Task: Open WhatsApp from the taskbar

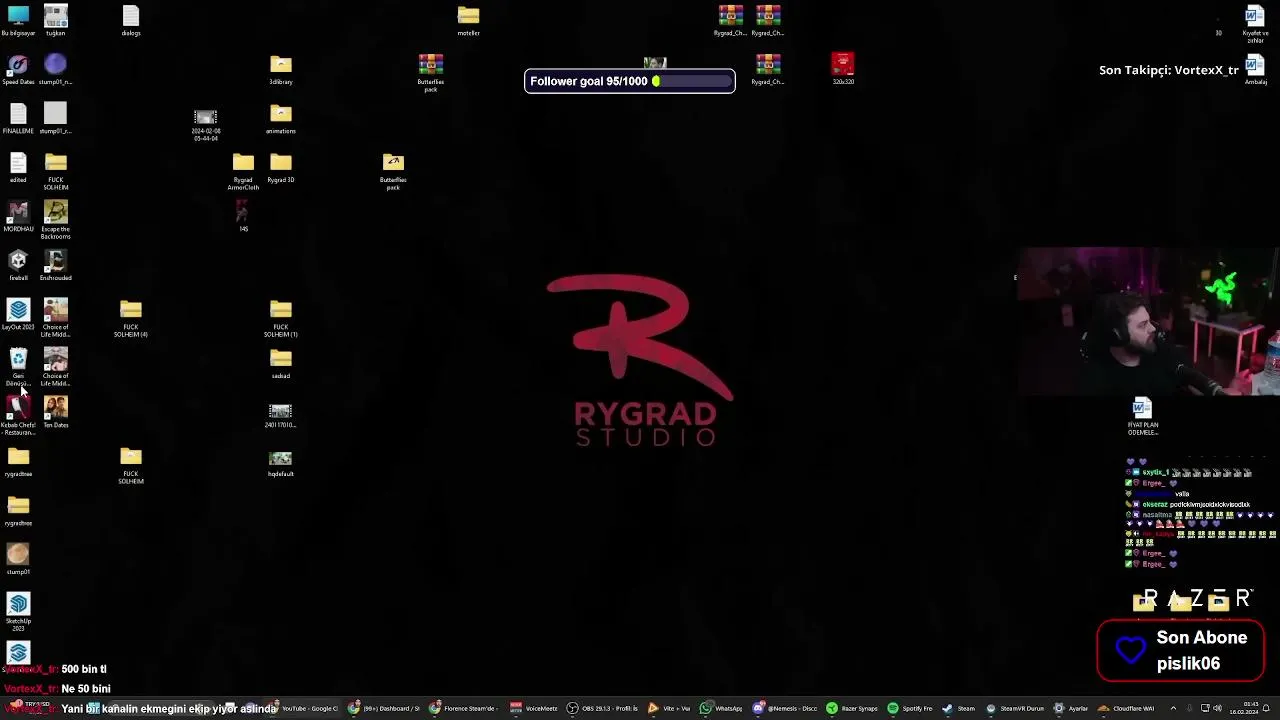Action: tap(721, 708)
